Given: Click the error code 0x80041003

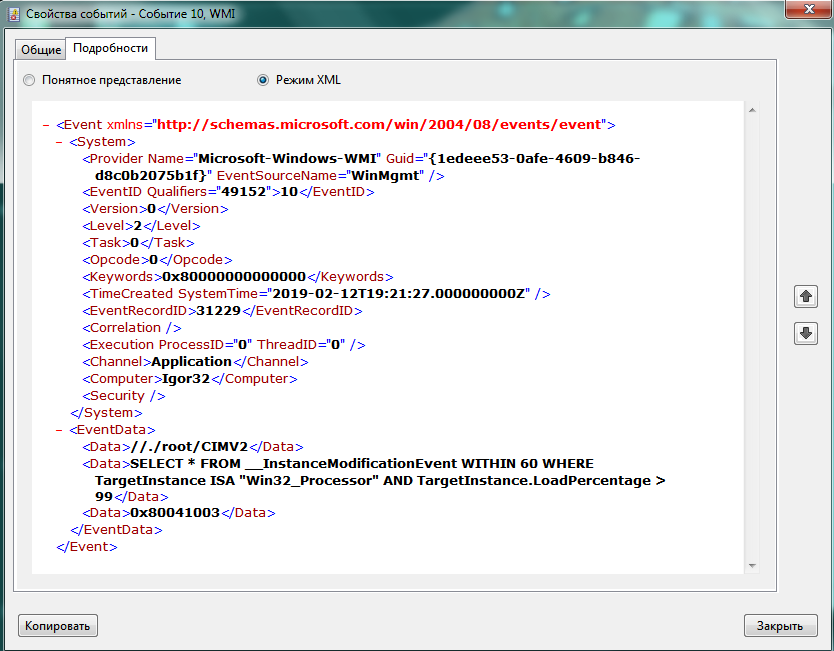Looking at the screenshot, I should point(175,513).
